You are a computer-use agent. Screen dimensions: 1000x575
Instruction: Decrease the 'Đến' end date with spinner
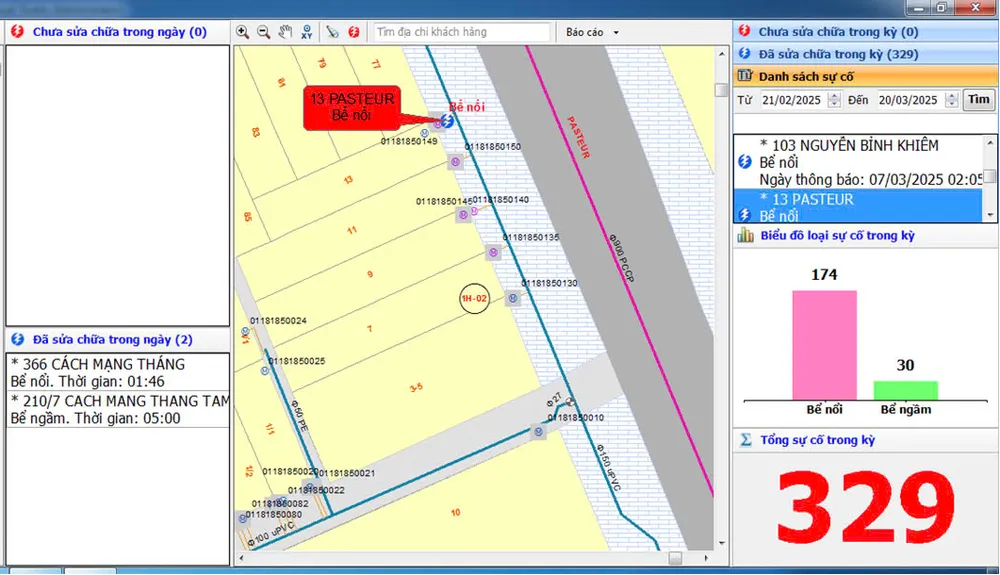(x=952, y=104)
